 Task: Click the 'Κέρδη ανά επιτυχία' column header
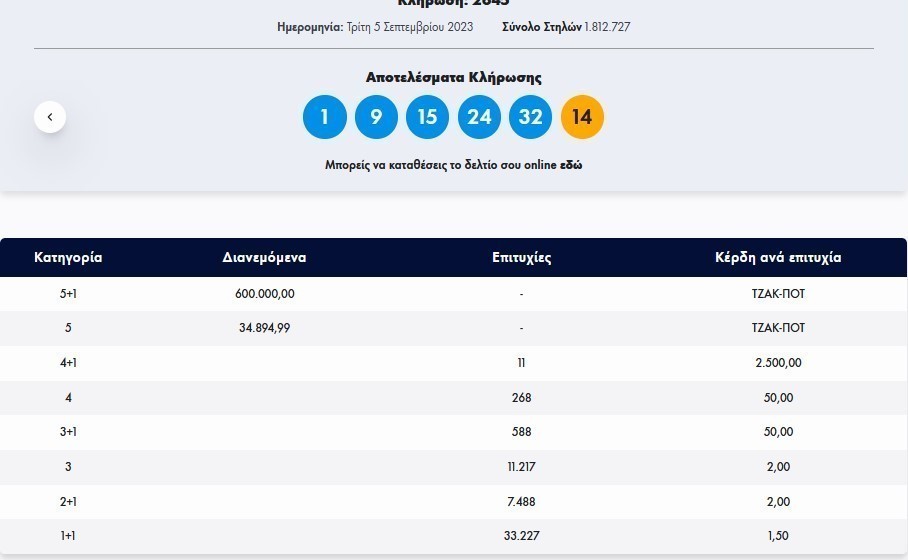[777, 257]
